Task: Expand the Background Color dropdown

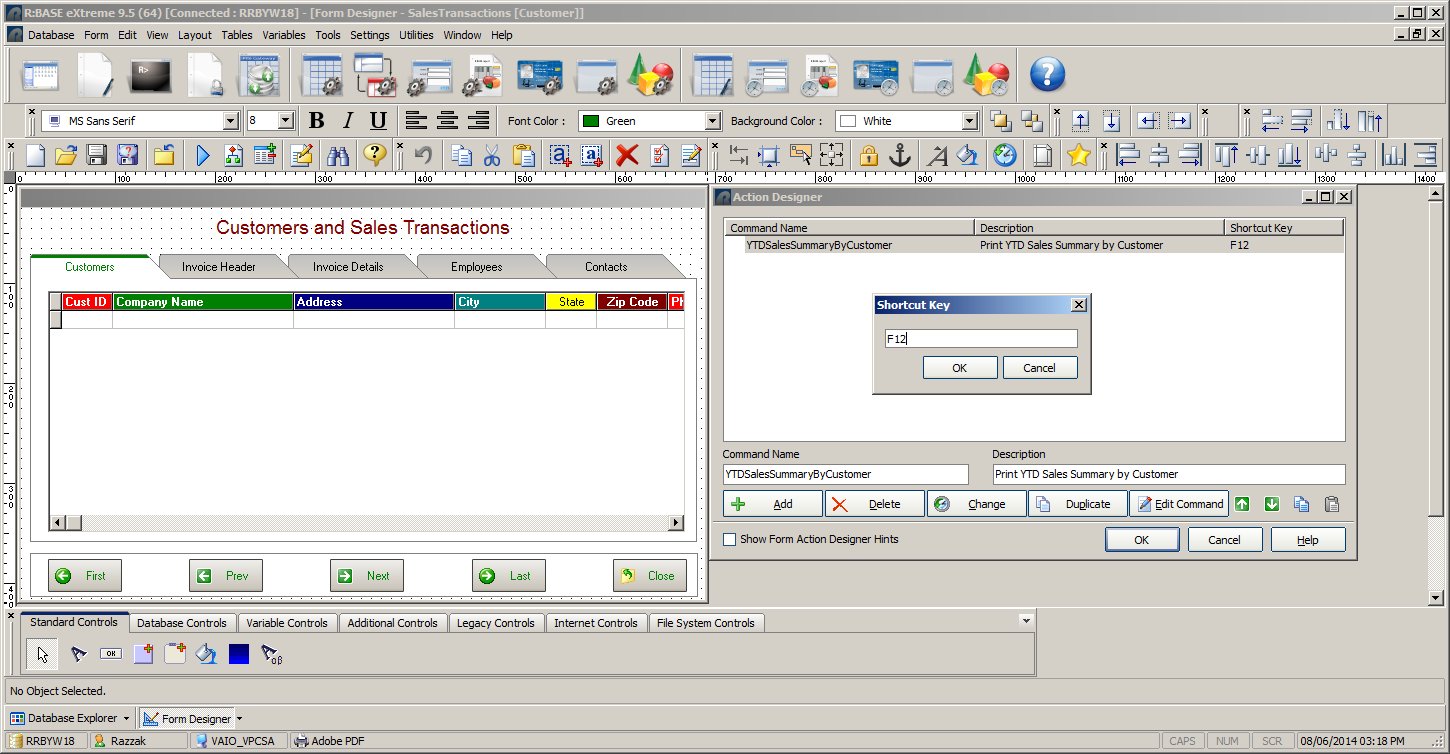Action: [x=968, y=121]
